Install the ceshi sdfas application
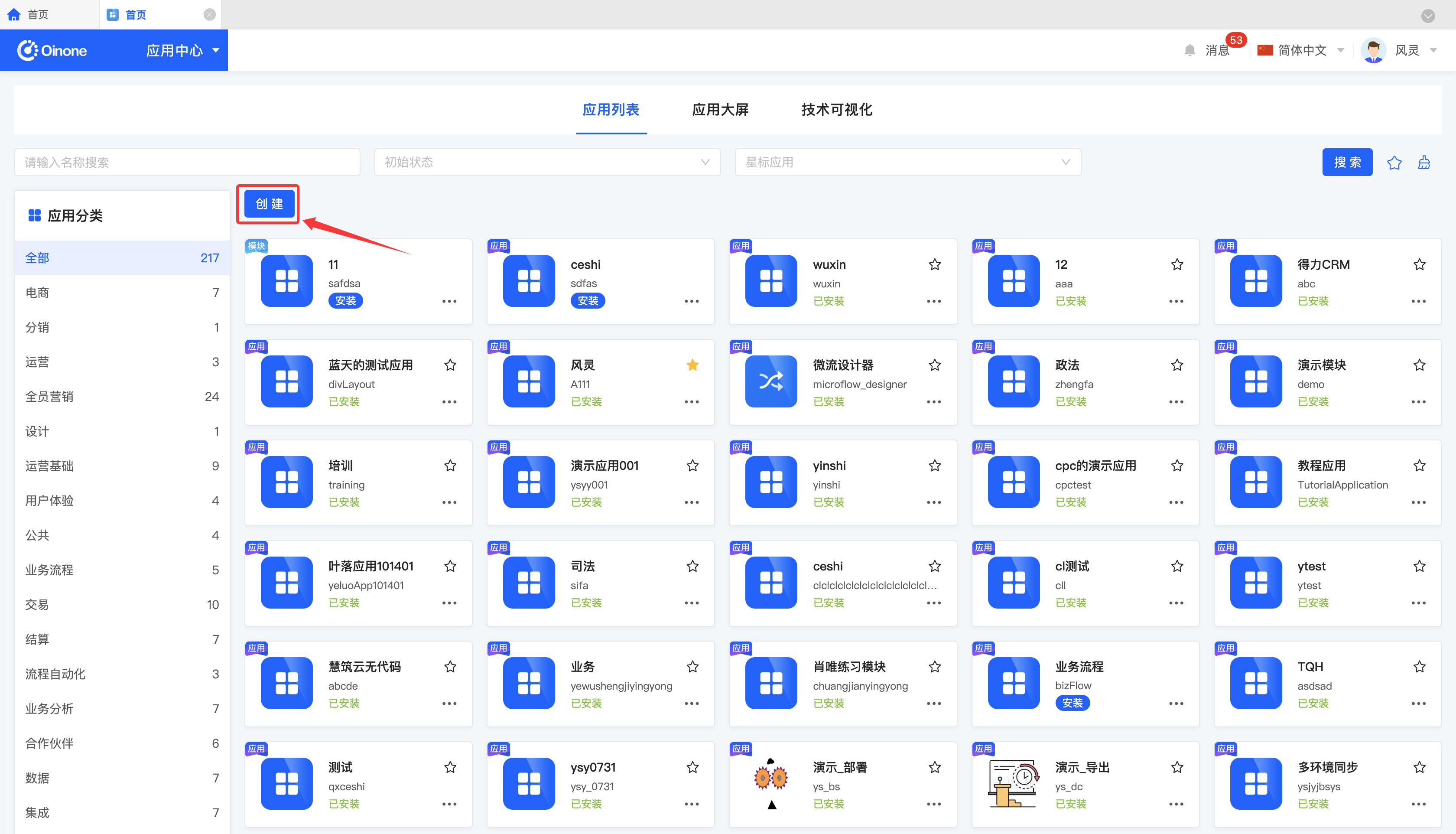The width and height of the screenshot is (1456, 834). click(588, 301)
